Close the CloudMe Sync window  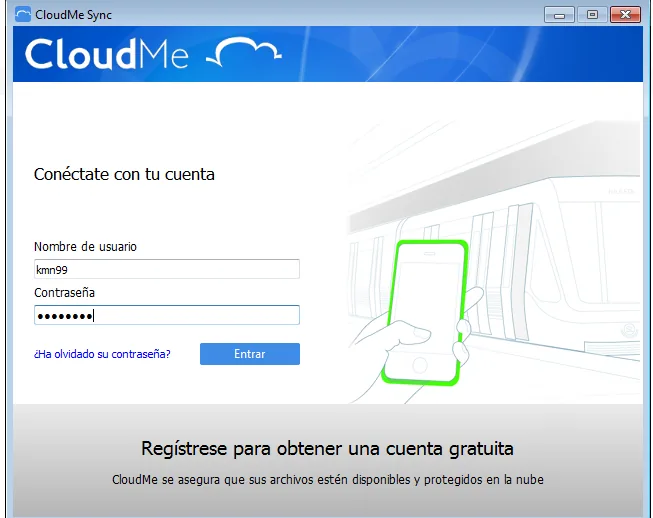pos(625,15)
